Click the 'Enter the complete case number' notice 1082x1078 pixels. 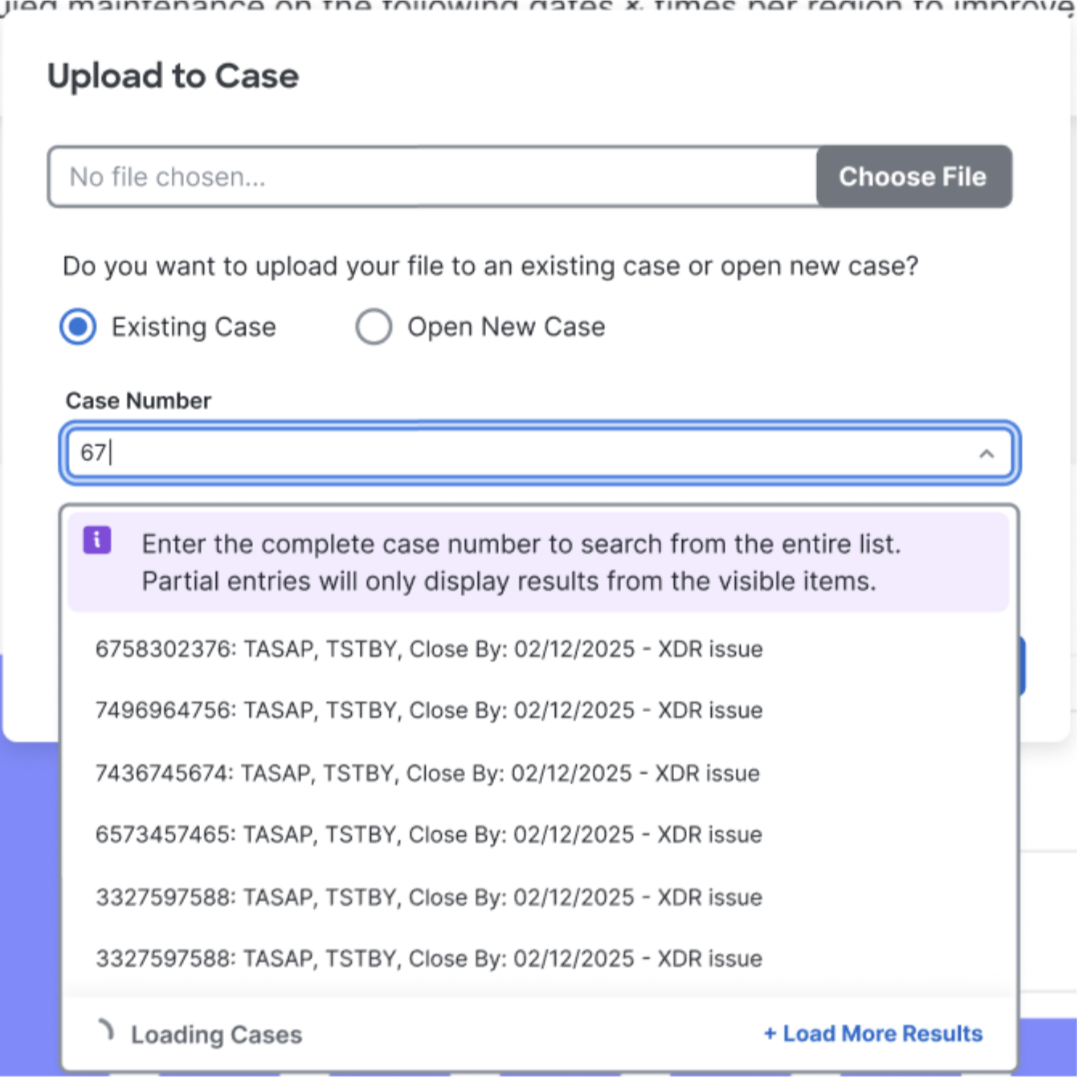click(x=520, y=562)
